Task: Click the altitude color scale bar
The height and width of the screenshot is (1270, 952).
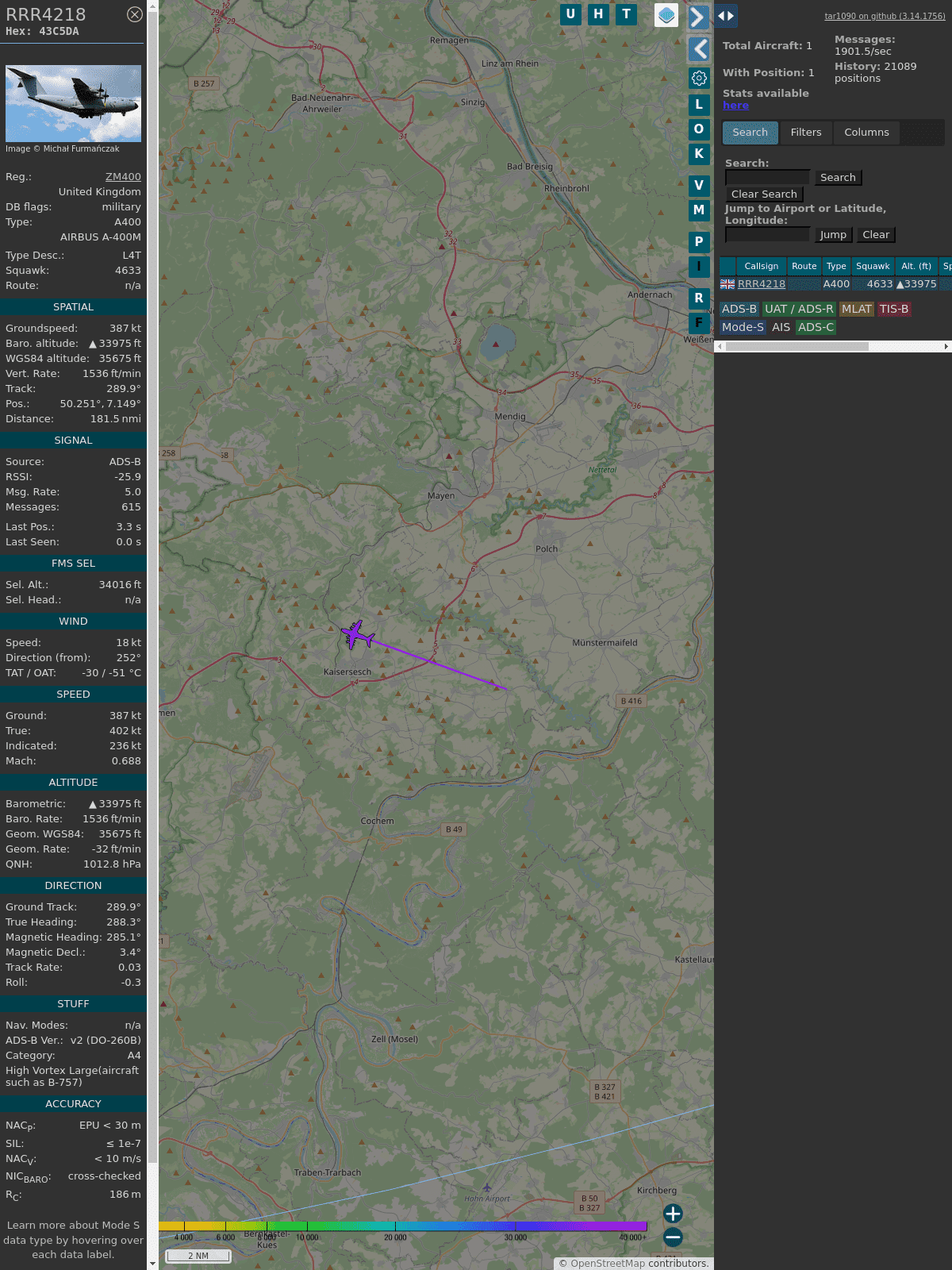Action: 403,1226
